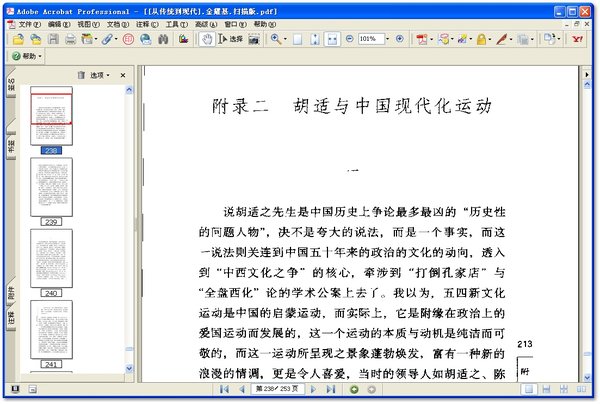Open the Forms task menu icon
Image resolution: width=600 pixels, height=404 pixels.
[x=523, y=39]
